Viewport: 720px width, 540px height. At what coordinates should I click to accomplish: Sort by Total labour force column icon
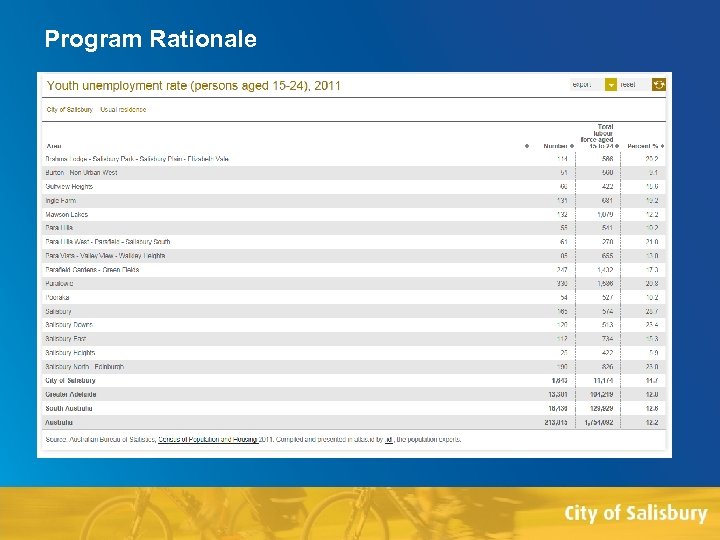(618, 146)
